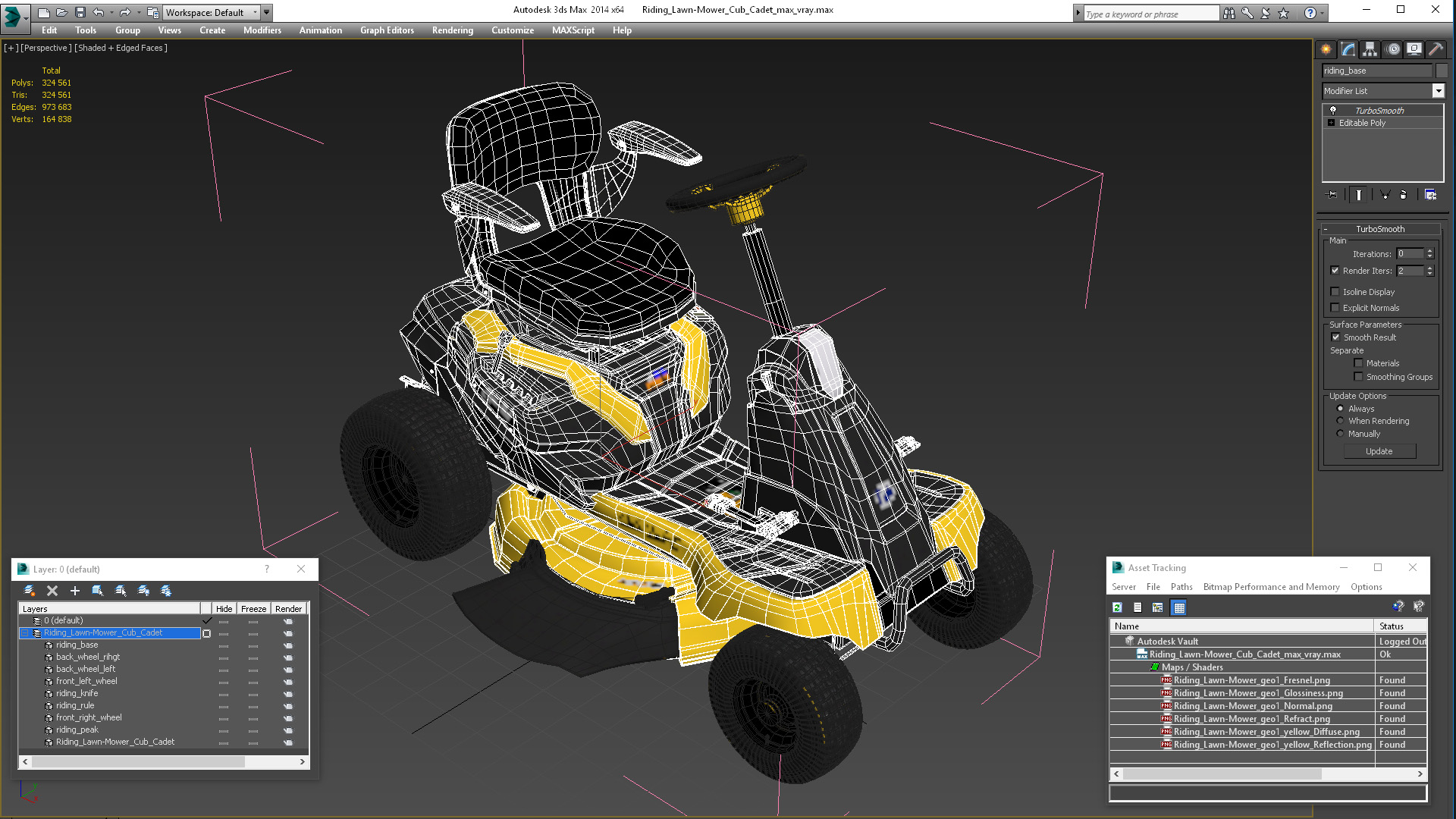Click the Help question mark icon
The image size is (1456, 819).
pyautogui.click(x=1310, y=13)
